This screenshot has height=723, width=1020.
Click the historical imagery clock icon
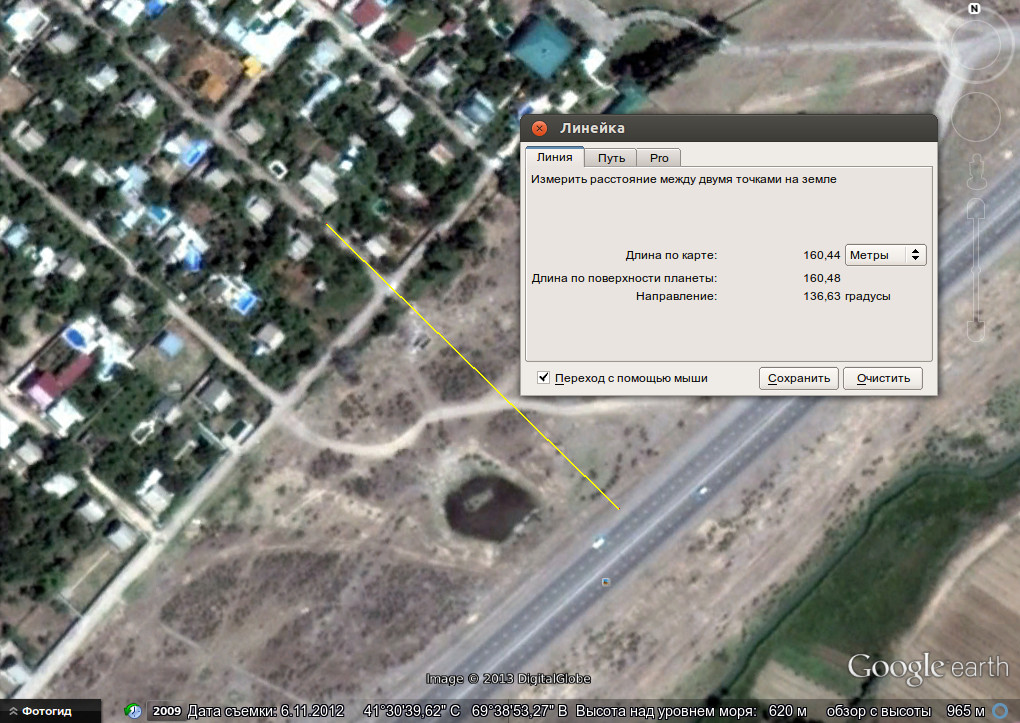(x=133, y=711)
